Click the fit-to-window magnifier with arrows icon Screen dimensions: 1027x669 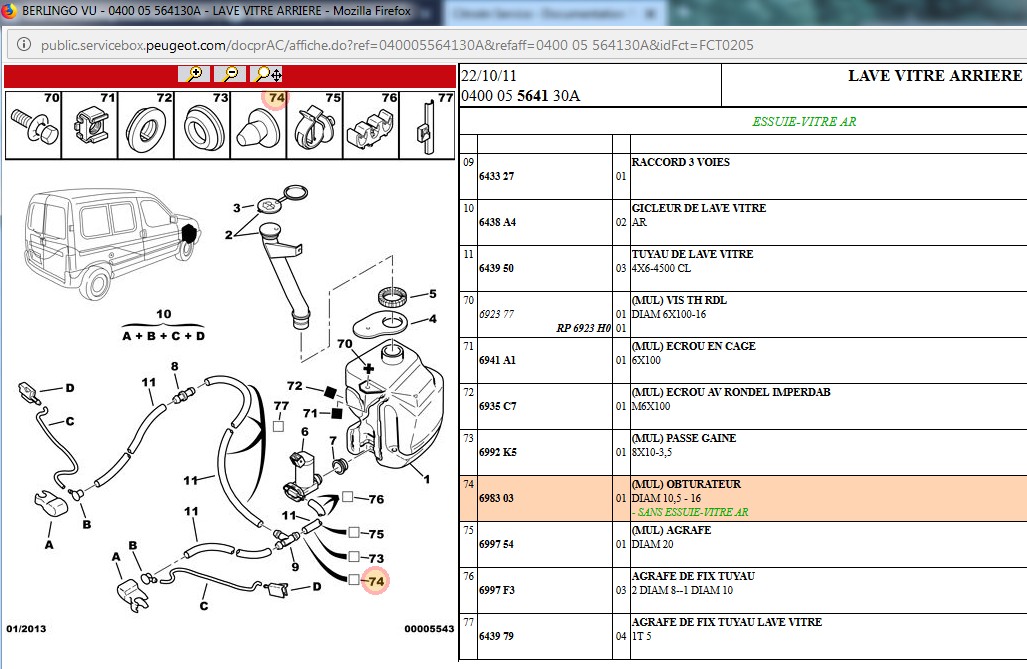[268, 74]
